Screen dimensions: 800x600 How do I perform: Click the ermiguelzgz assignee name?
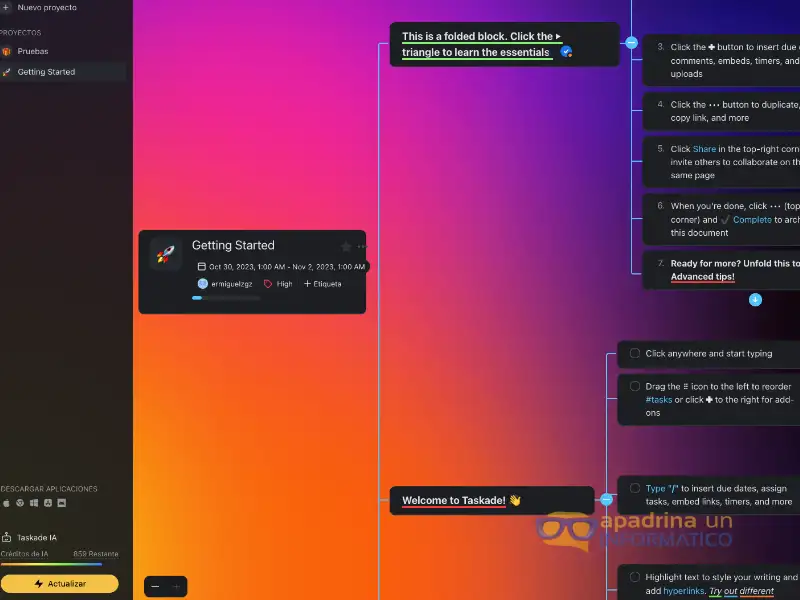tap(232, 284)
